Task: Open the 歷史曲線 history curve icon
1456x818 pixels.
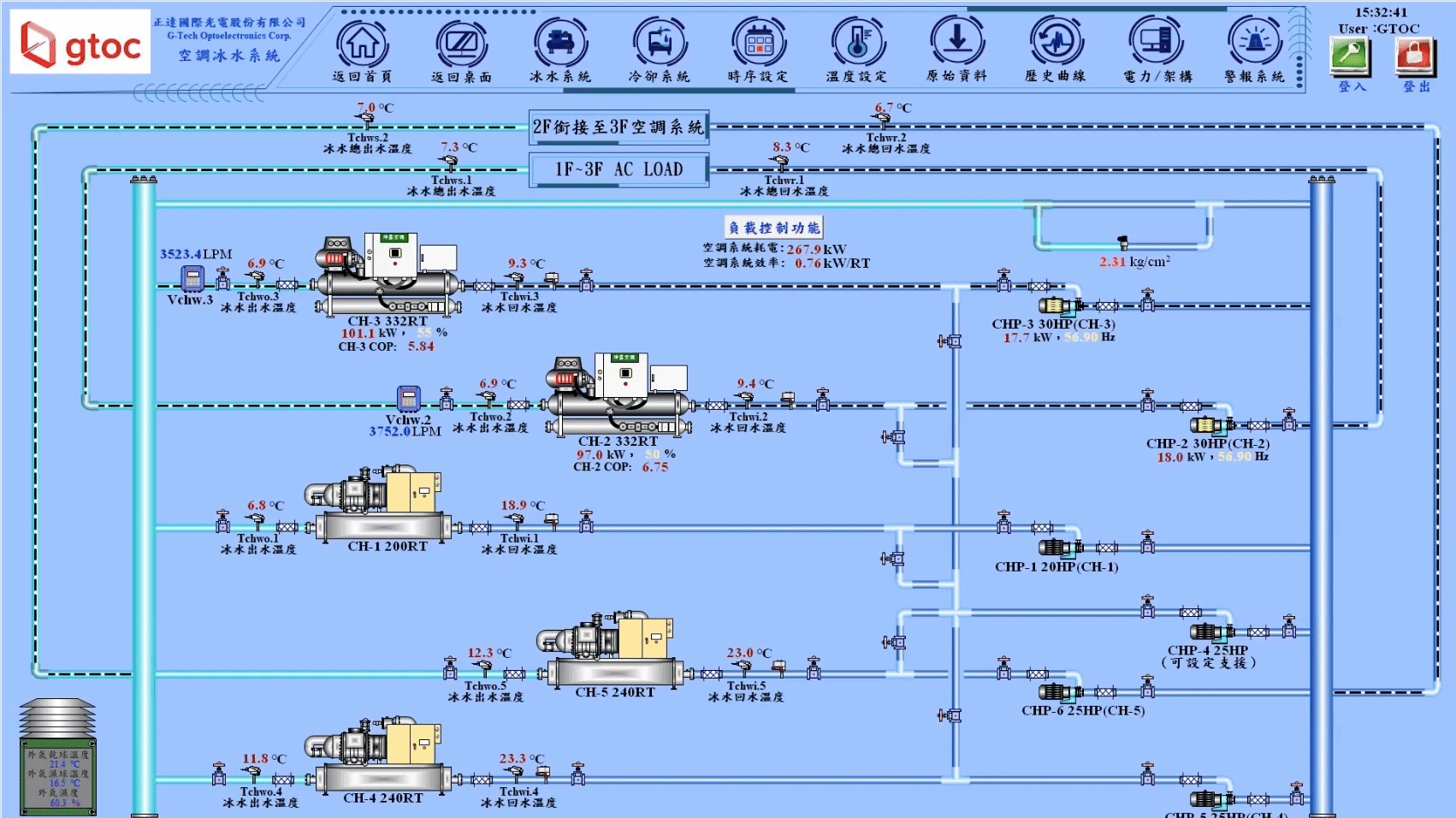Action: pos(1056,43)
